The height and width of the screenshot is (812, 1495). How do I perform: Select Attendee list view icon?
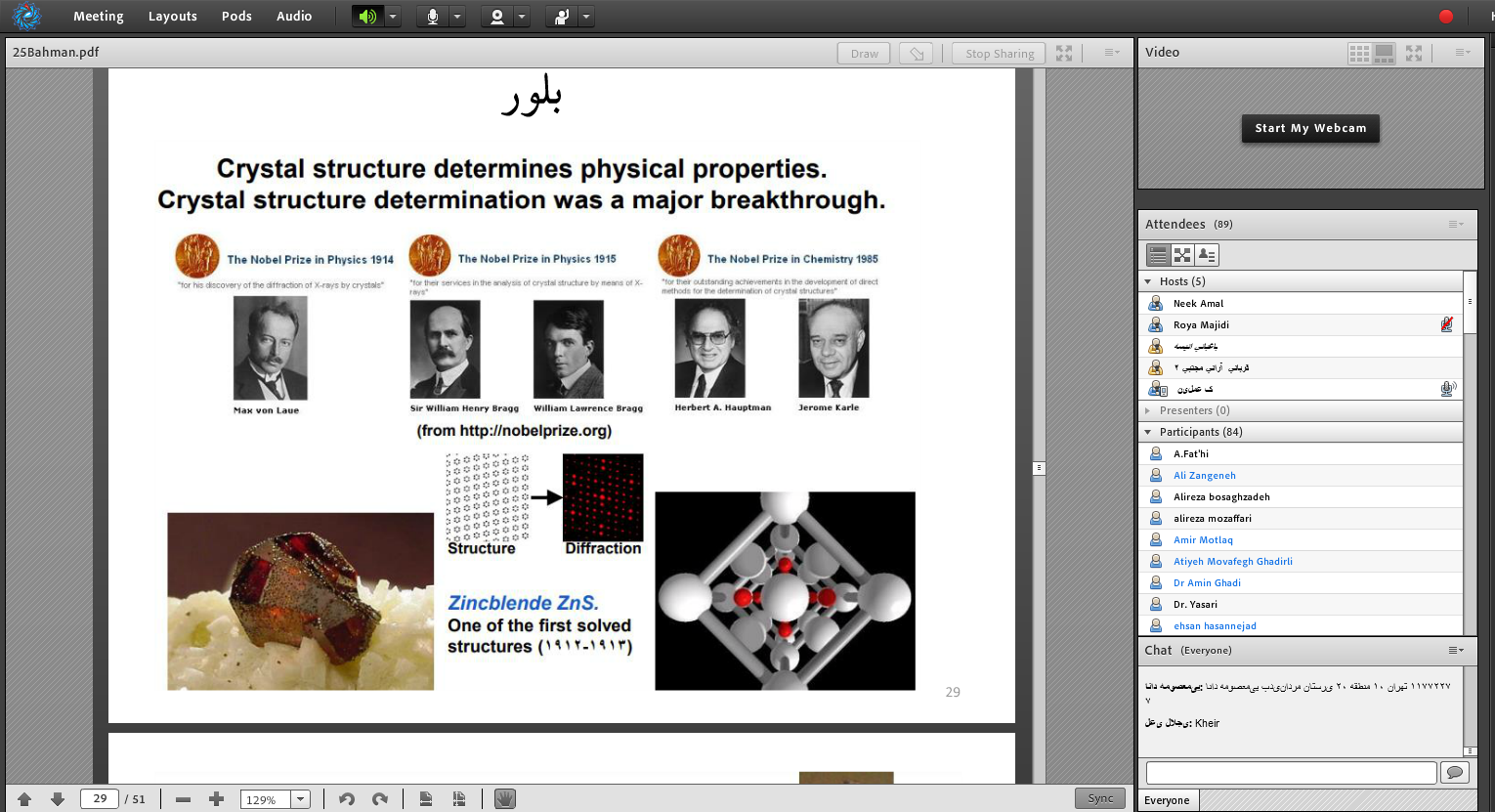point(1158,255)
